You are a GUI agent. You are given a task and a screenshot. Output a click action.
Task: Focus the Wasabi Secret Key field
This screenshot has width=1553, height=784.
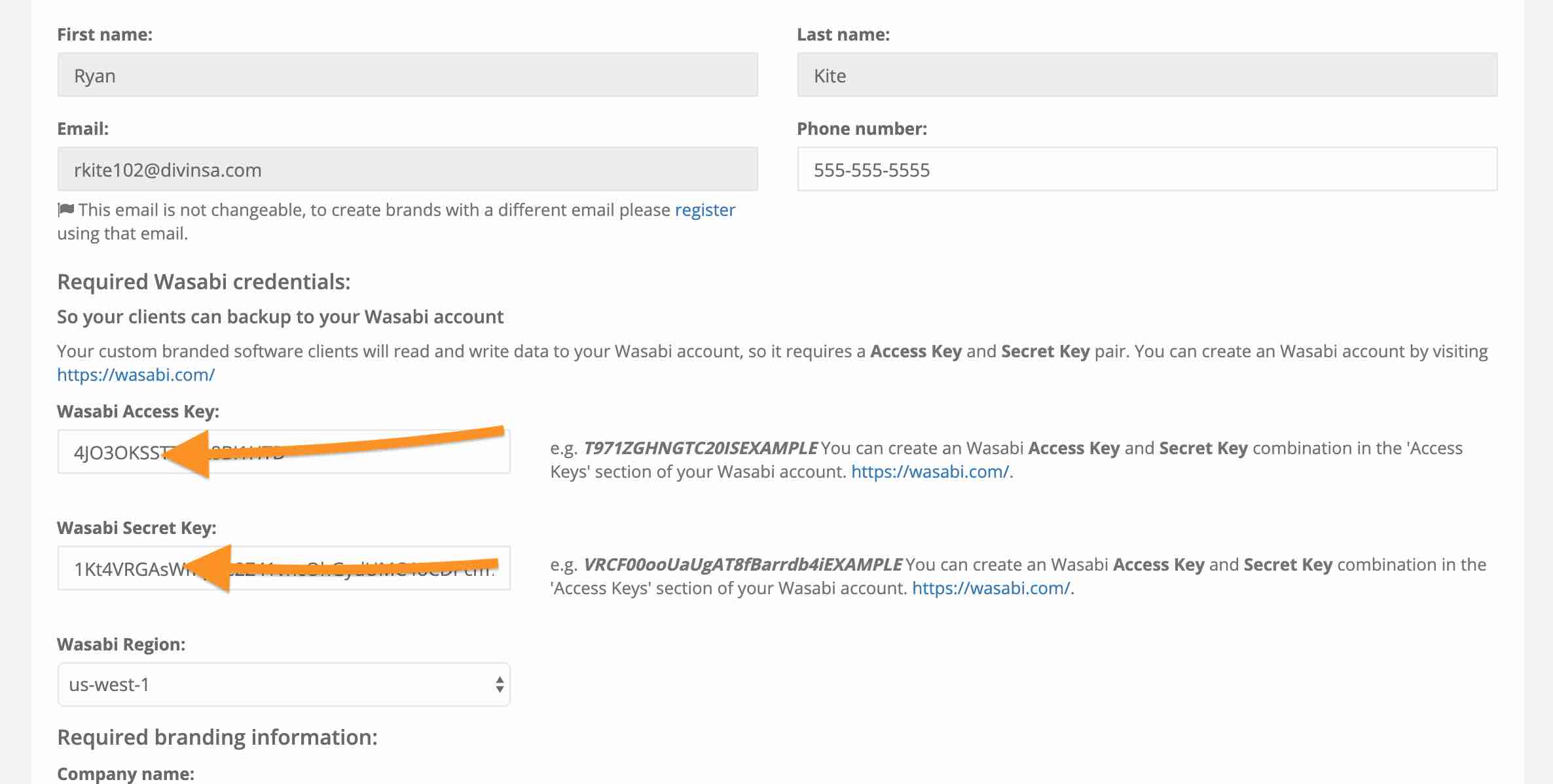[x=283, y=568]
